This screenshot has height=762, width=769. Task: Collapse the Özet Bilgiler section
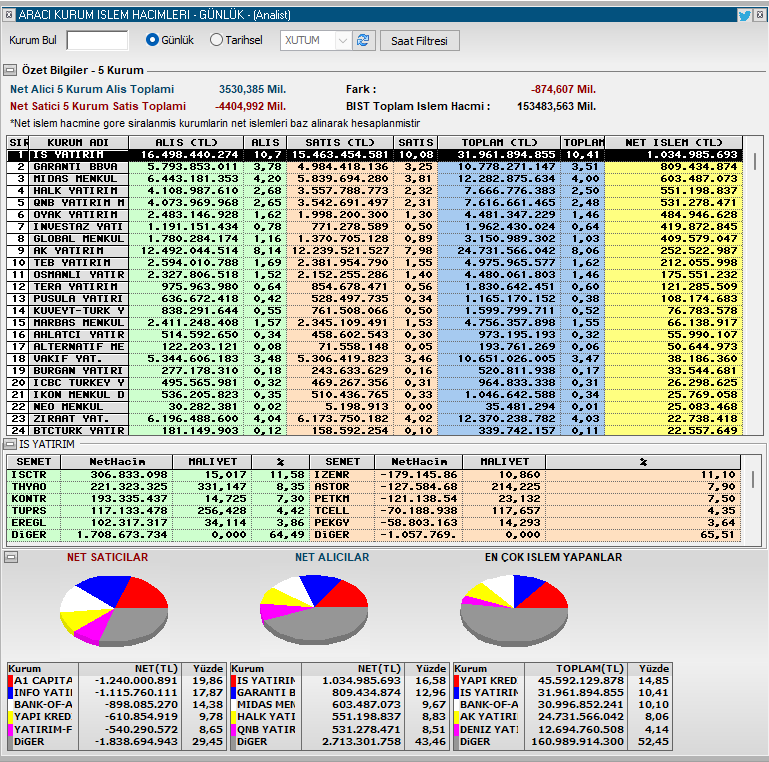[10, 70]
